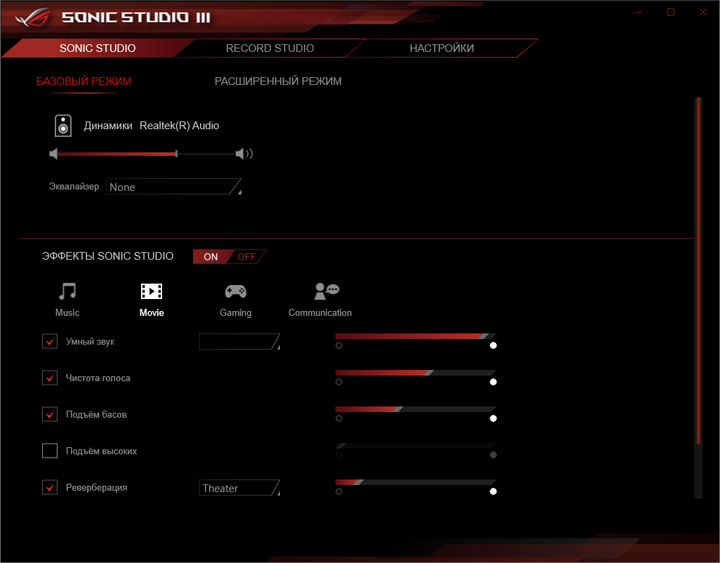Switch Sonic Studio effects OFF

coord(247,257)
